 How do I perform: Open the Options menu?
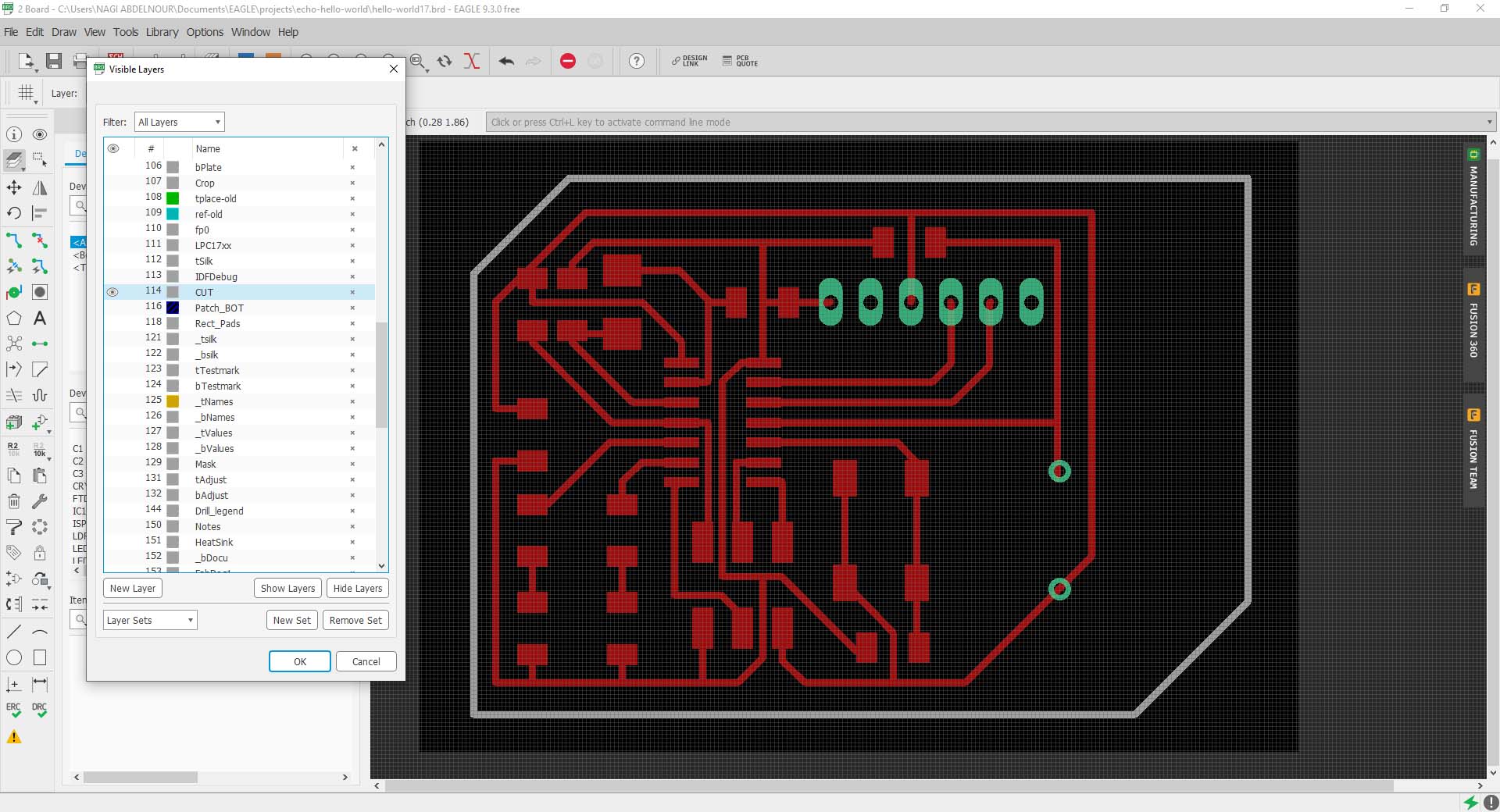205,32
